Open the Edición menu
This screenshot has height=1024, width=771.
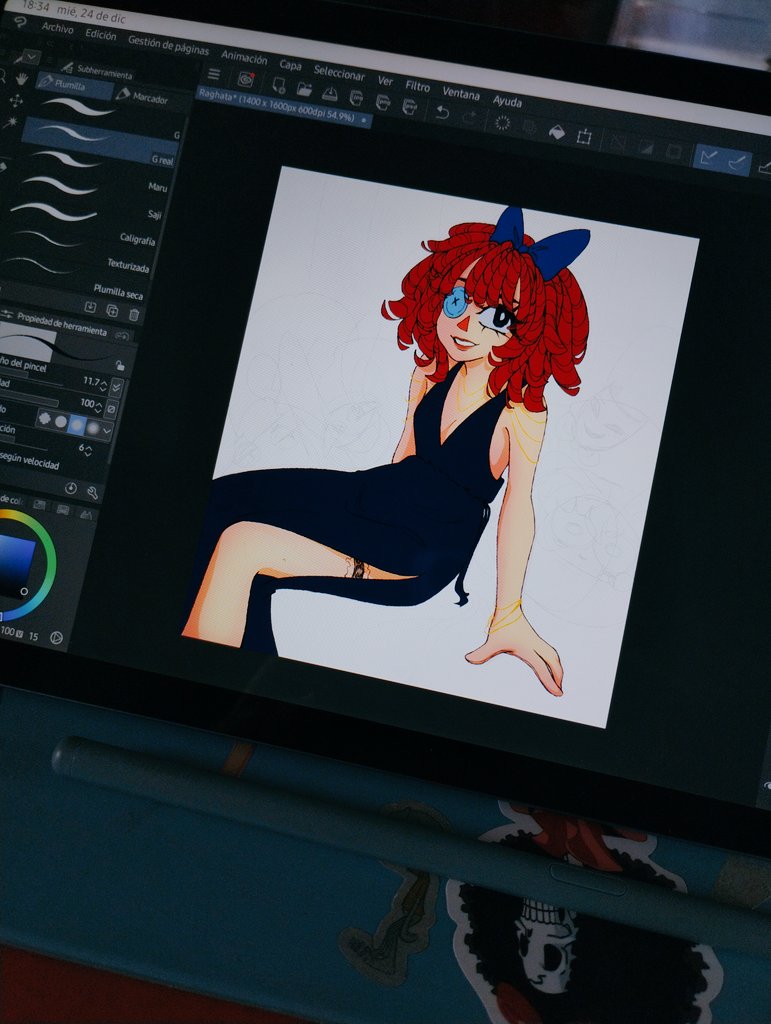[101, 34]
